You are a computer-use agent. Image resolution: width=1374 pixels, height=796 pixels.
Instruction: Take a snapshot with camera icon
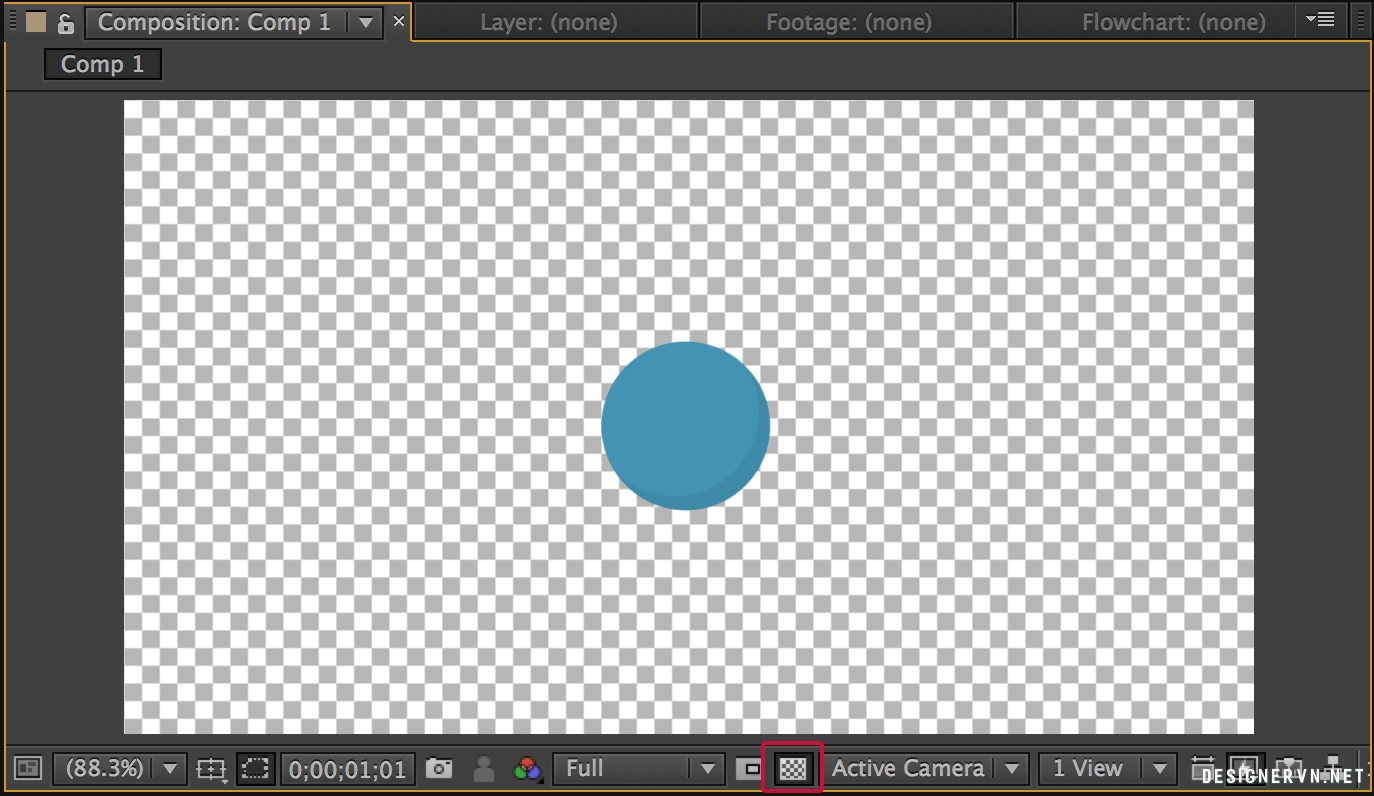pyautogui.click(x=439, y=769)
